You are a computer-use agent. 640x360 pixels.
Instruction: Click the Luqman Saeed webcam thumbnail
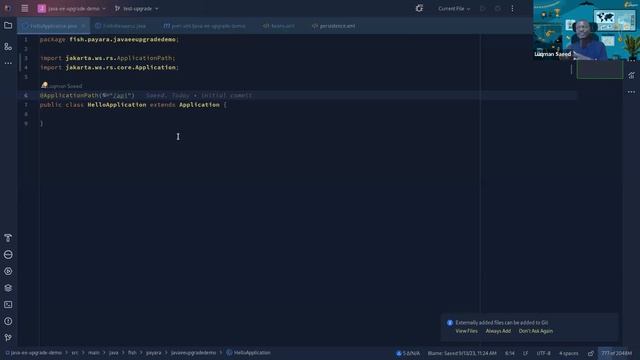[x=586, y=30]
